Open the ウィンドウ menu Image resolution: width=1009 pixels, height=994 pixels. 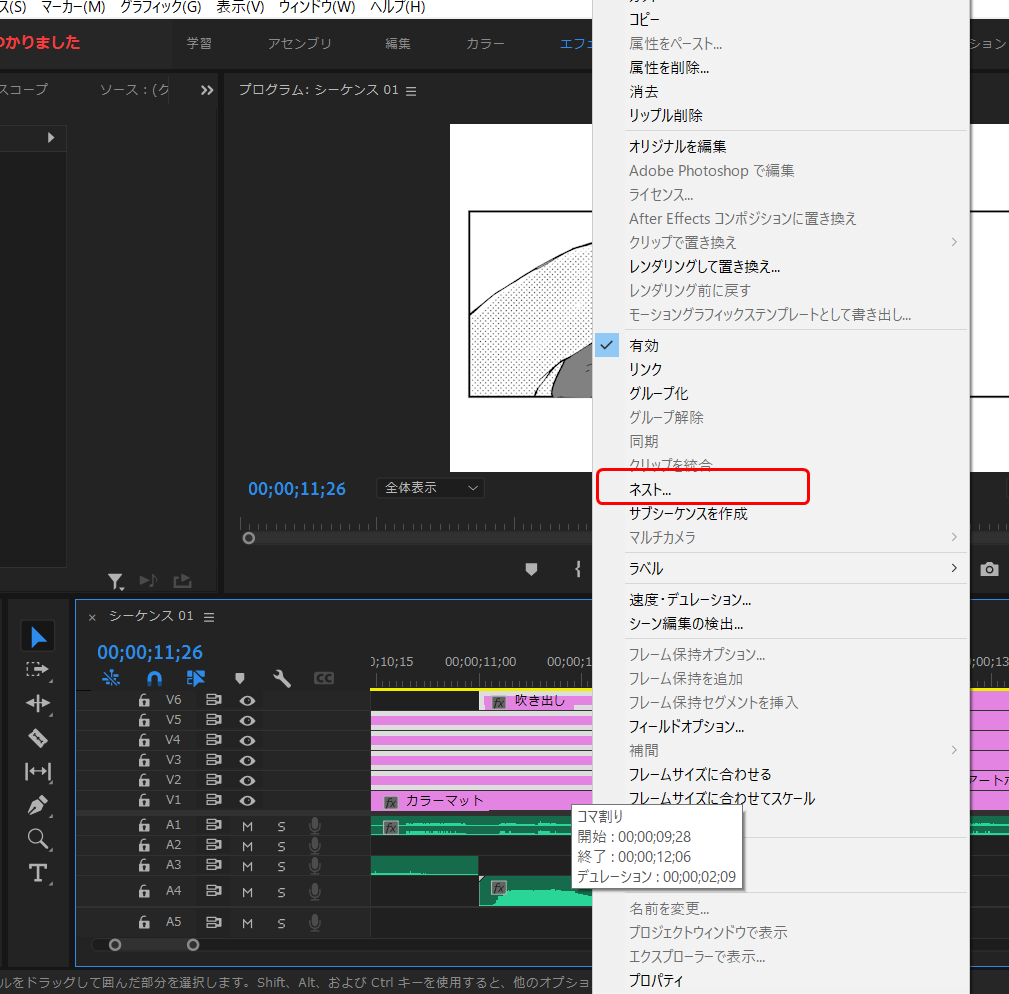click(x=315, y=6)
